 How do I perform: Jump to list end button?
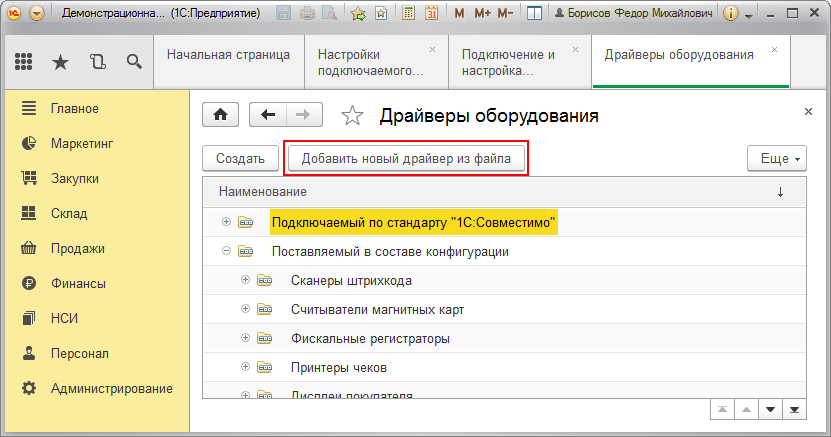[x=794, y=409]
